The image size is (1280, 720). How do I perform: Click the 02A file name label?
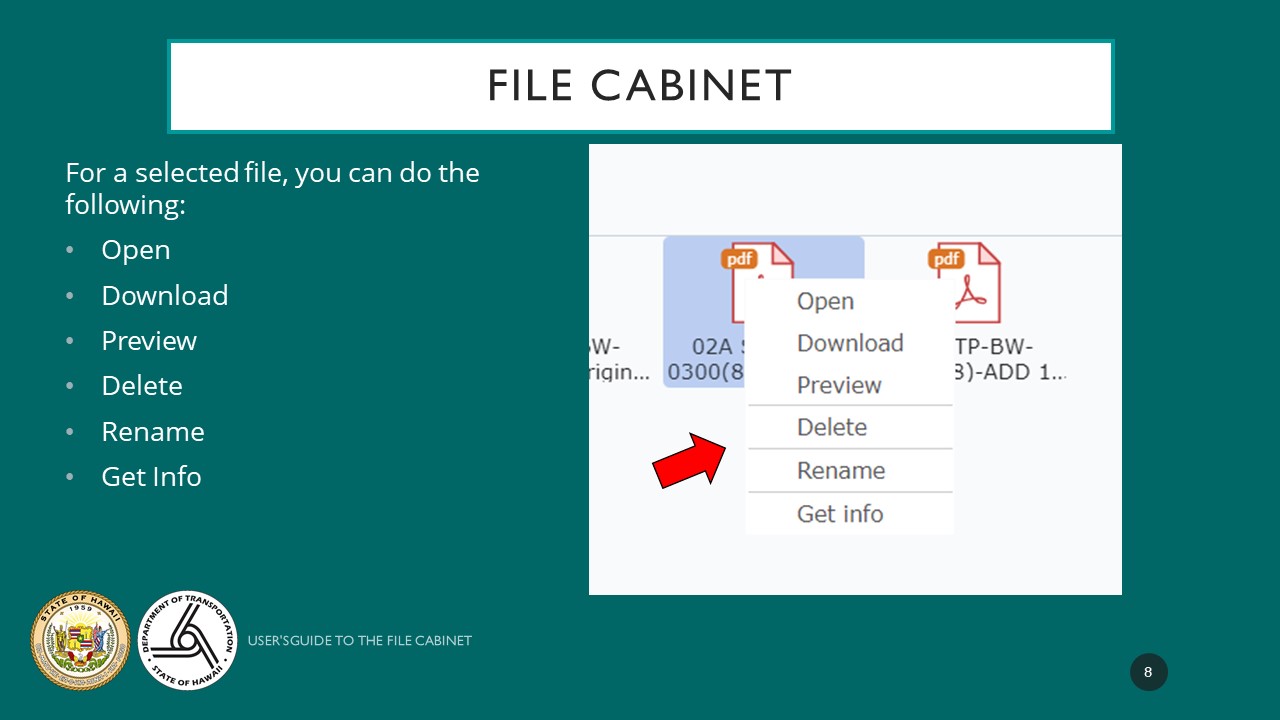707,360
